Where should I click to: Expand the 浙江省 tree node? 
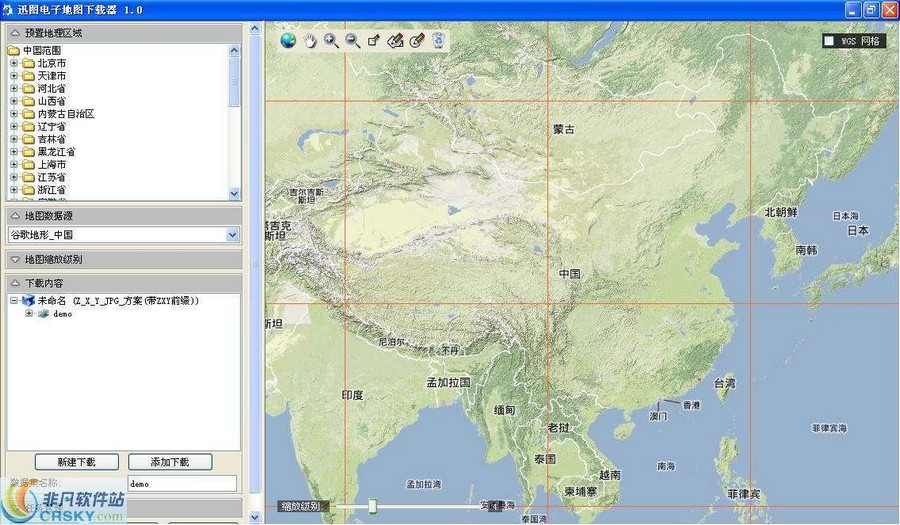pos(14,190)
